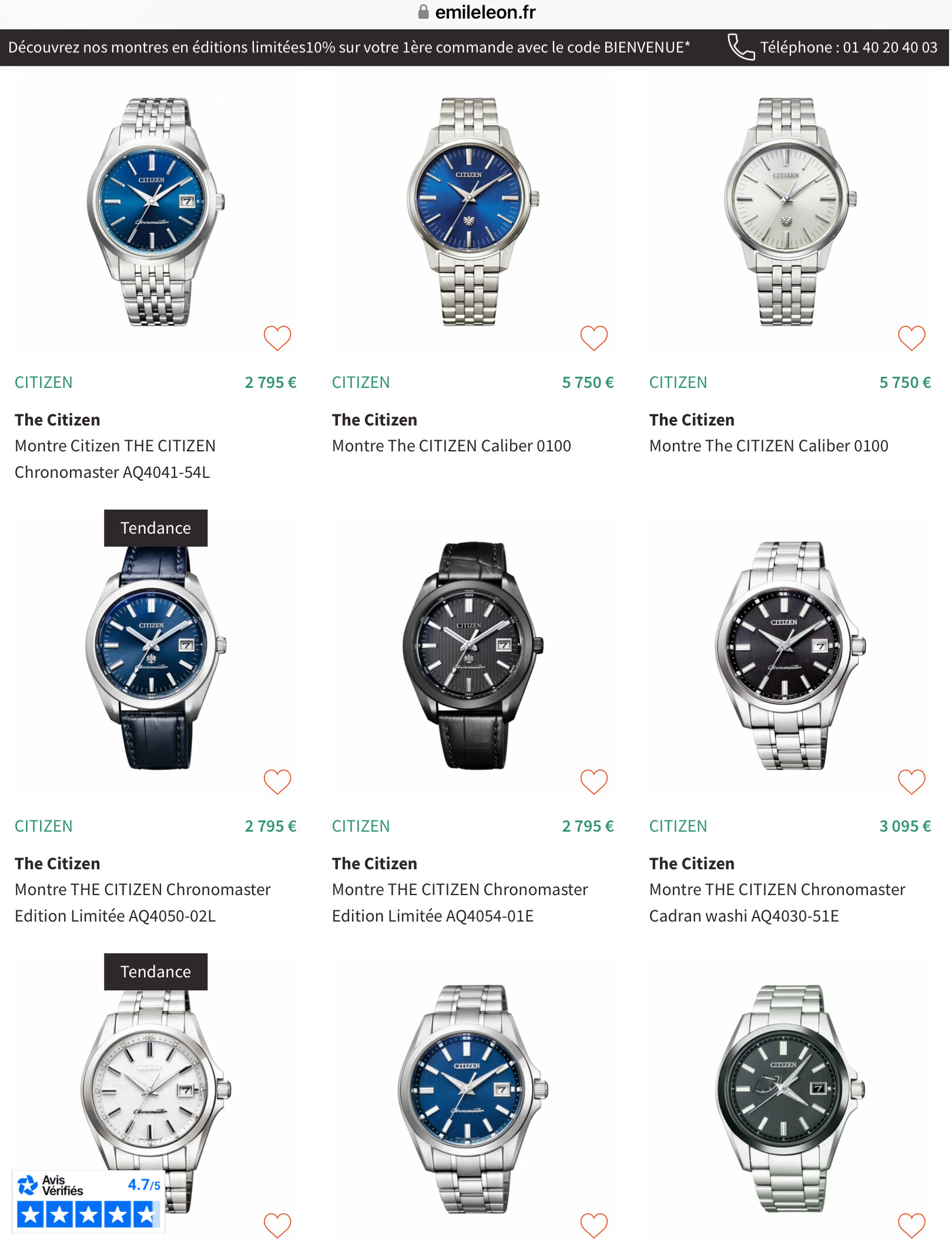
Task: Click the telephone handset icon in the top bar
Action: pyautogui.click(x=741, y=47)
